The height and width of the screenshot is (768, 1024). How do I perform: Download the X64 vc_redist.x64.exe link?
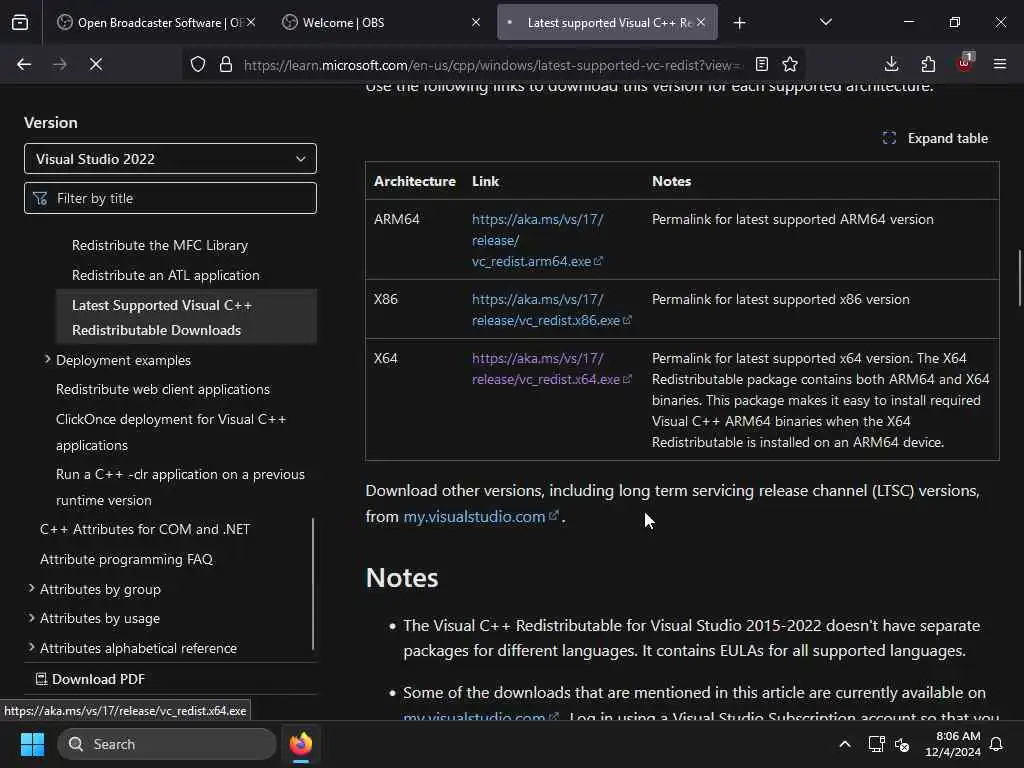coord(551,368)
